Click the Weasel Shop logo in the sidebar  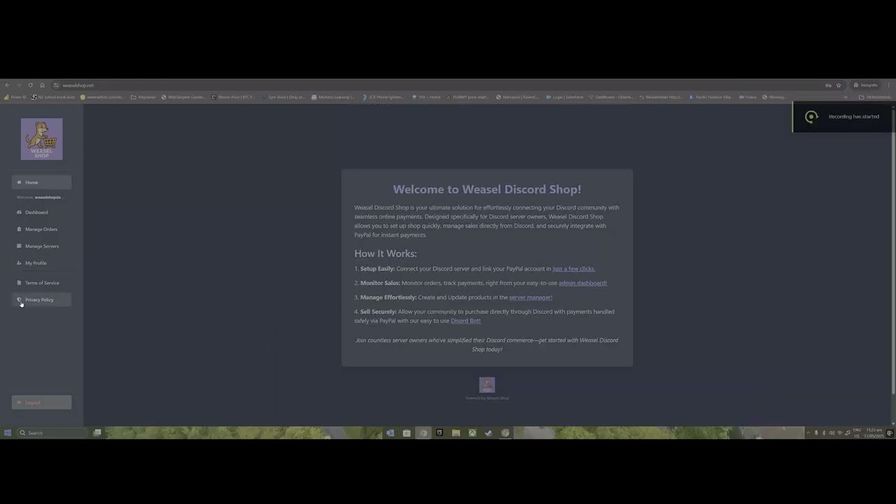tap(42, 139)
